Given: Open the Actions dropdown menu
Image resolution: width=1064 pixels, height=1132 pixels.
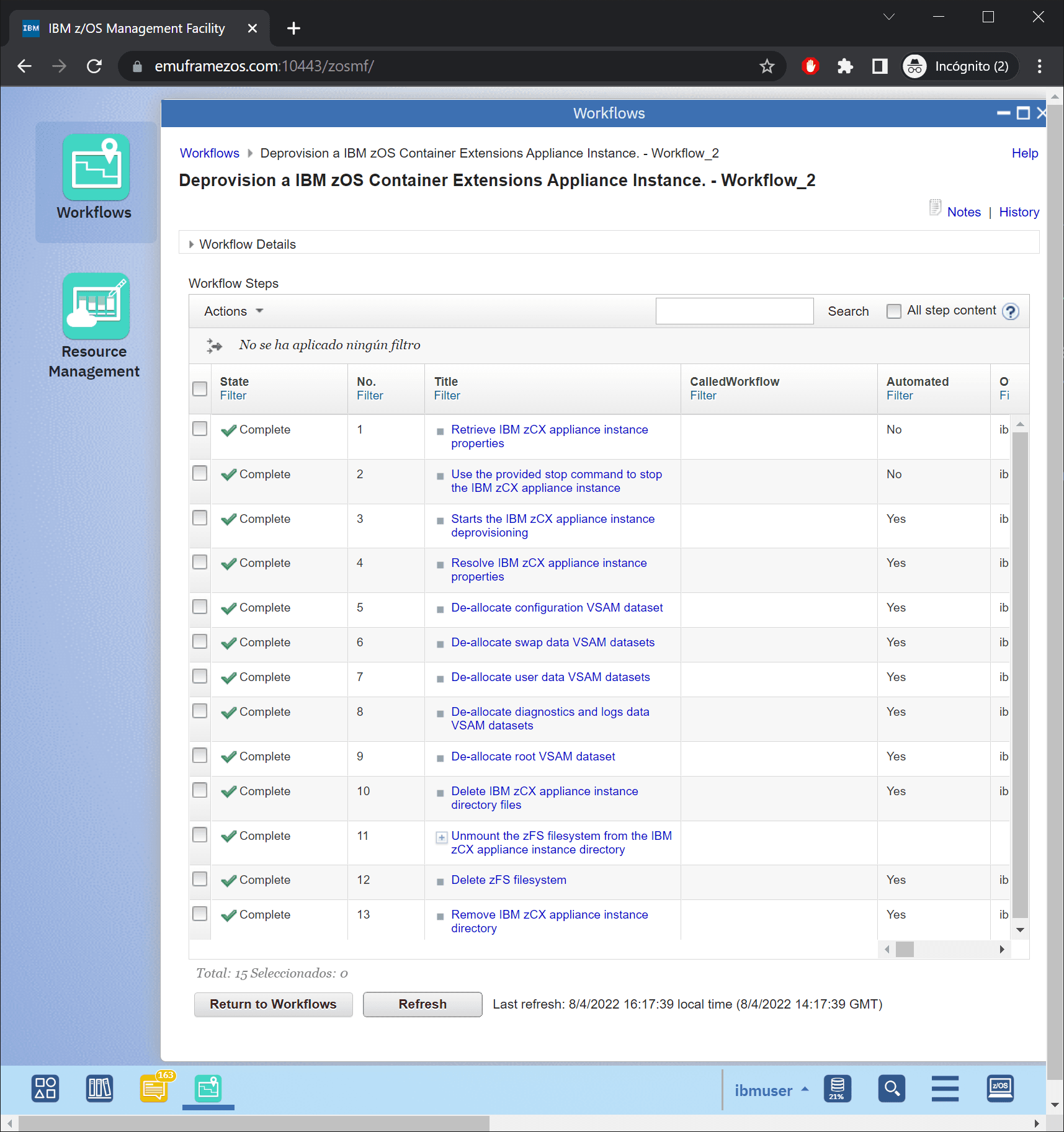Looking at the screenshot, I should (x=234, y=311).
